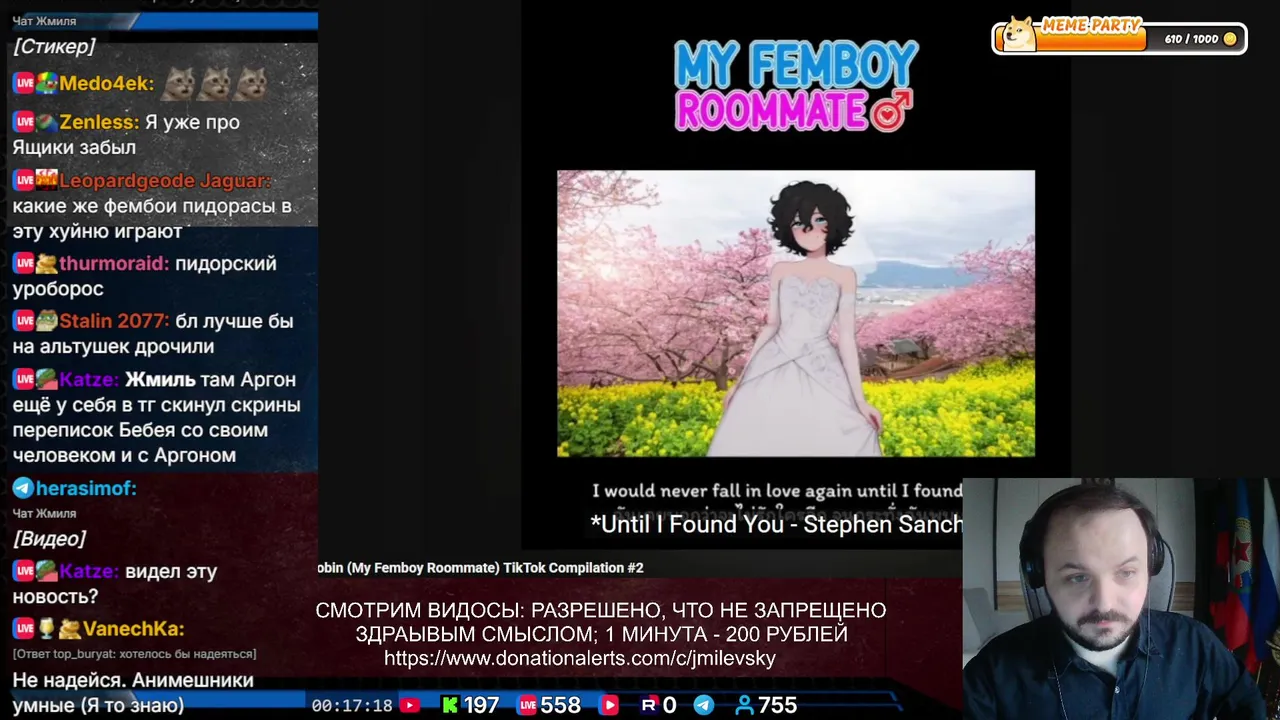Image resolution: width=1280 pixels, height=720 pixels.
Task: Click the streamer webcam feed
Action: (x=1121, y=599)
